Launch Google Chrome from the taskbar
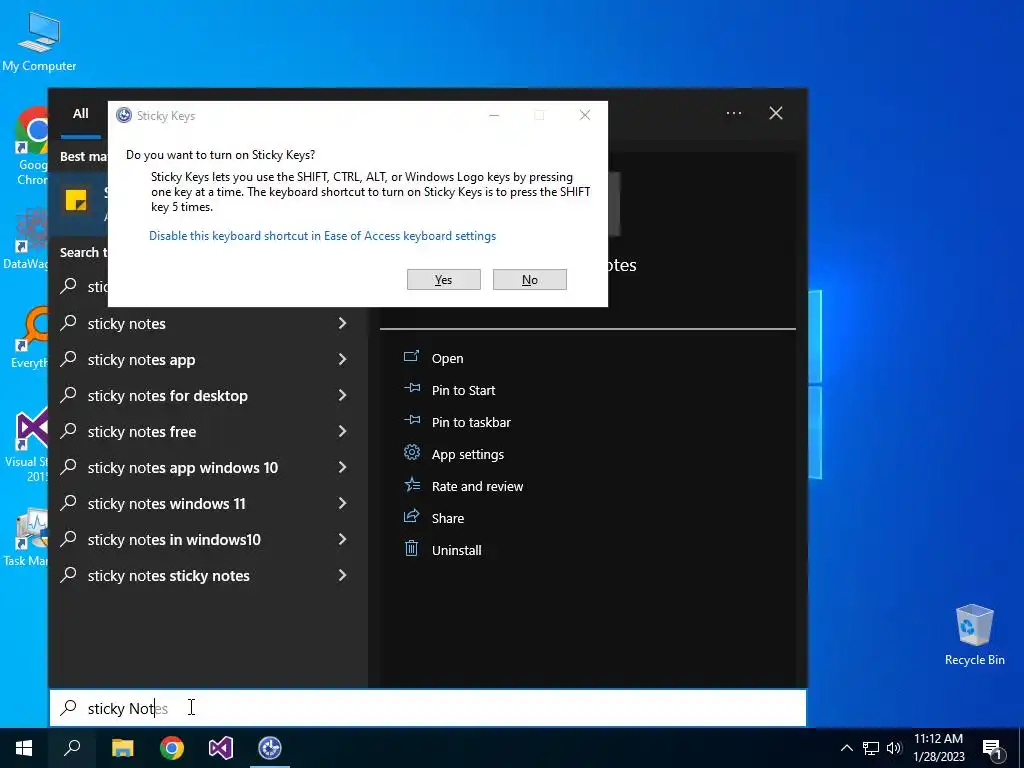Viewport: 1024px width, 768px height. (x=172, y=748)
